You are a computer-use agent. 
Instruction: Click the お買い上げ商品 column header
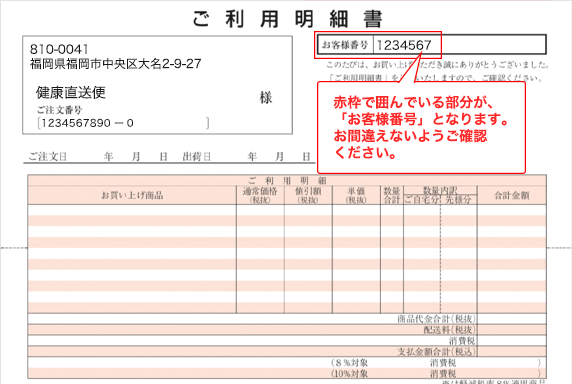132,195
